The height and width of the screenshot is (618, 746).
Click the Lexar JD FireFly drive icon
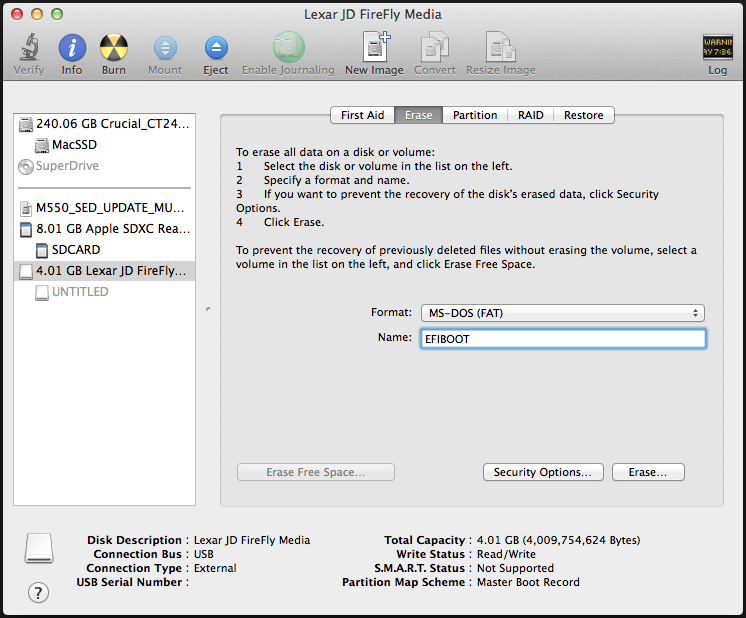26,271
